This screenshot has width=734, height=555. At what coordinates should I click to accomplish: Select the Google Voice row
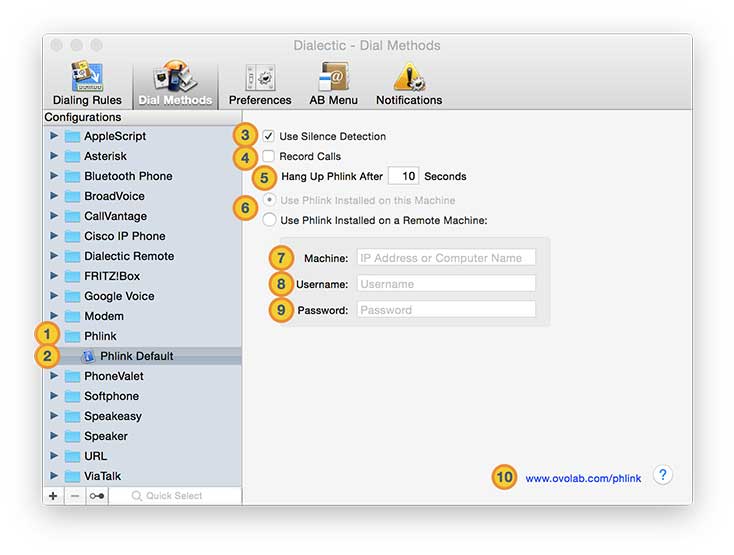(x=142, y=296)
